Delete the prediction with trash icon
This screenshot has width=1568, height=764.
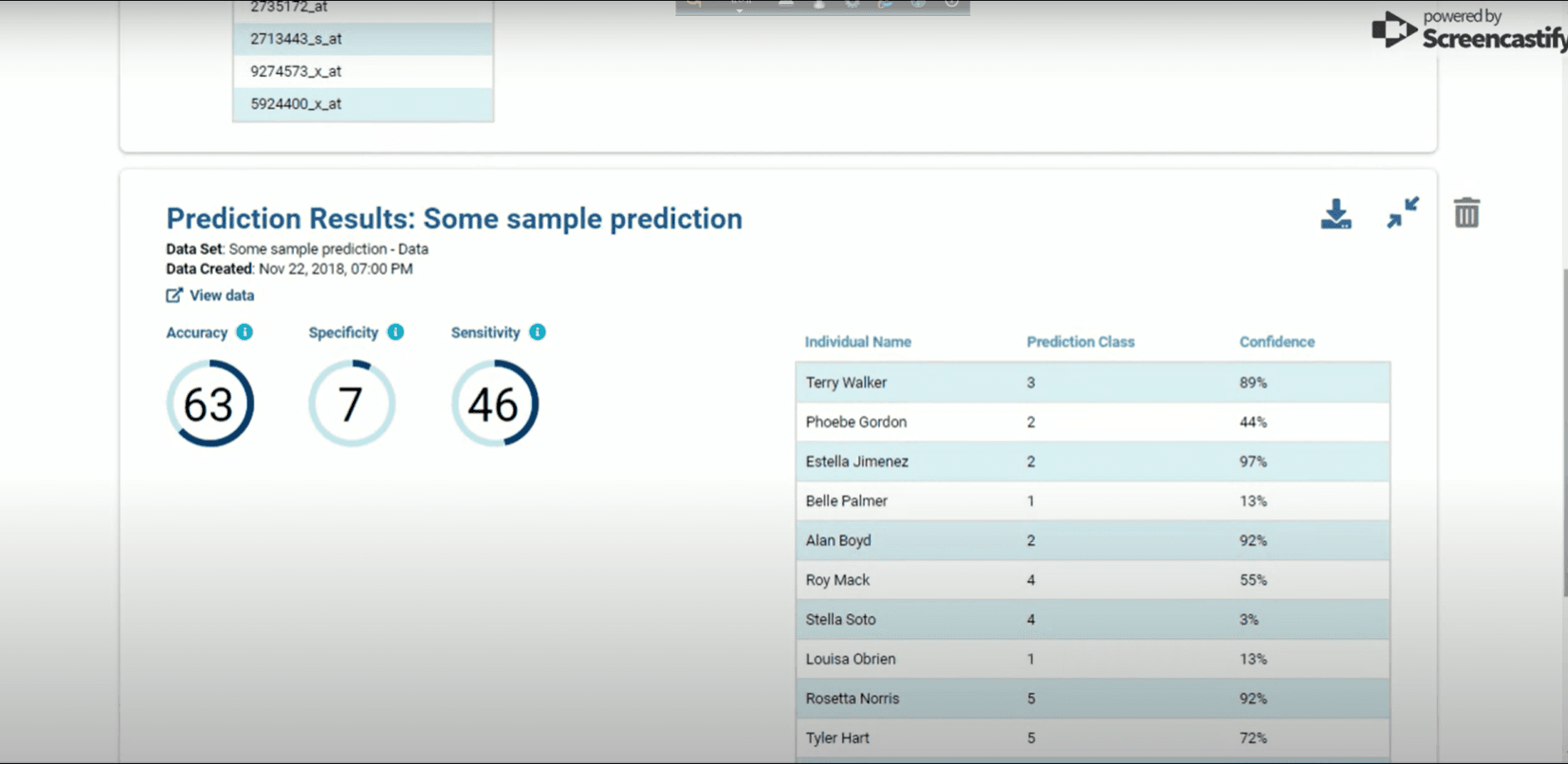pos(1466,213)
